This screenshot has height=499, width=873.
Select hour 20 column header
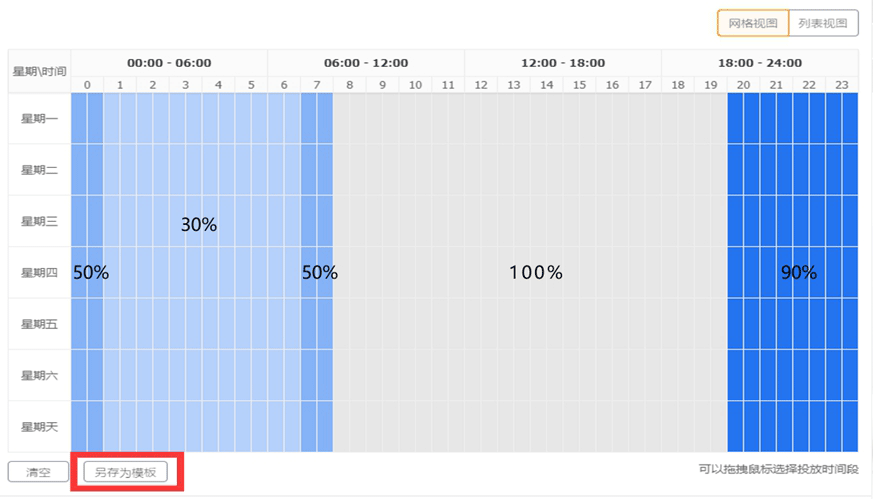(743, 85)
